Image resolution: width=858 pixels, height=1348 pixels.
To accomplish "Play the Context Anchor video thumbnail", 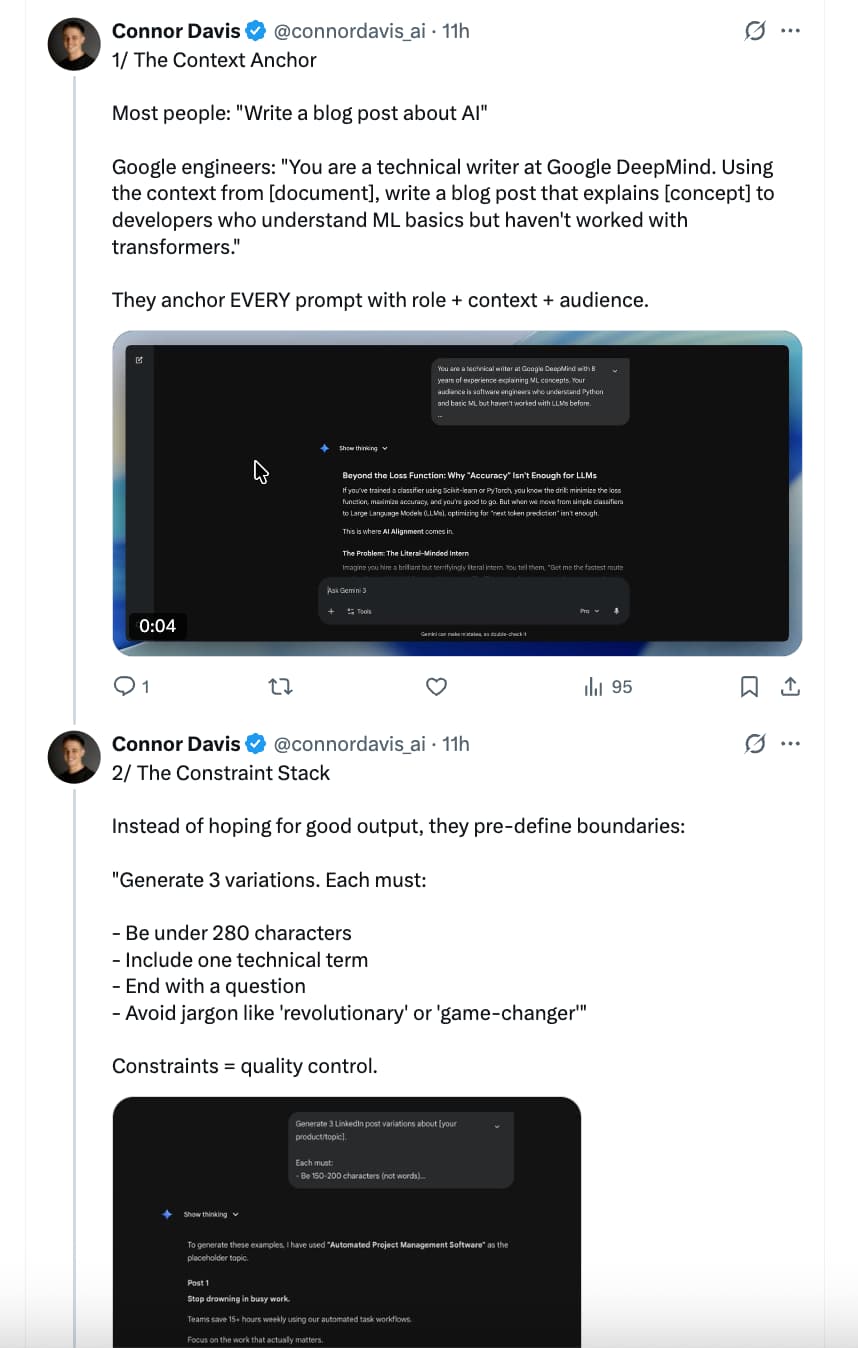I will point(457,493).
